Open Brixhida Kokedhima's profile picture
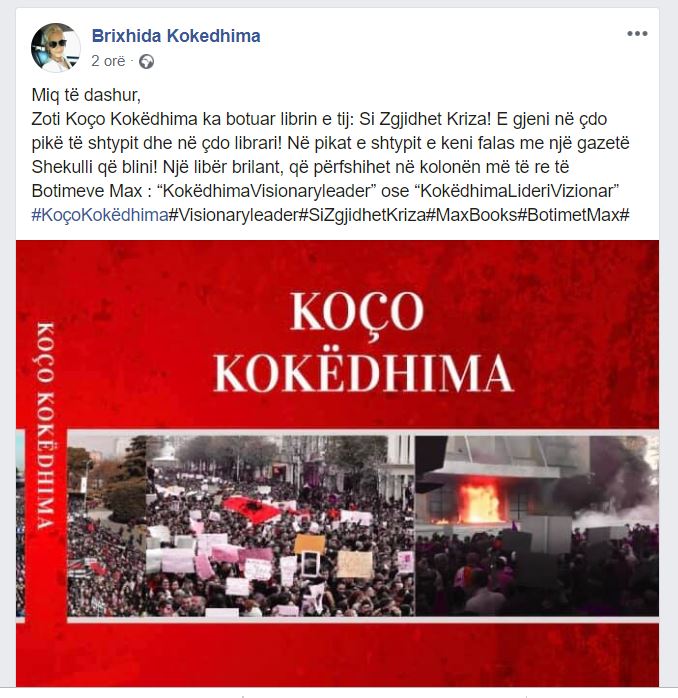This screenshot has width=678, height=698. coord(56,48)
